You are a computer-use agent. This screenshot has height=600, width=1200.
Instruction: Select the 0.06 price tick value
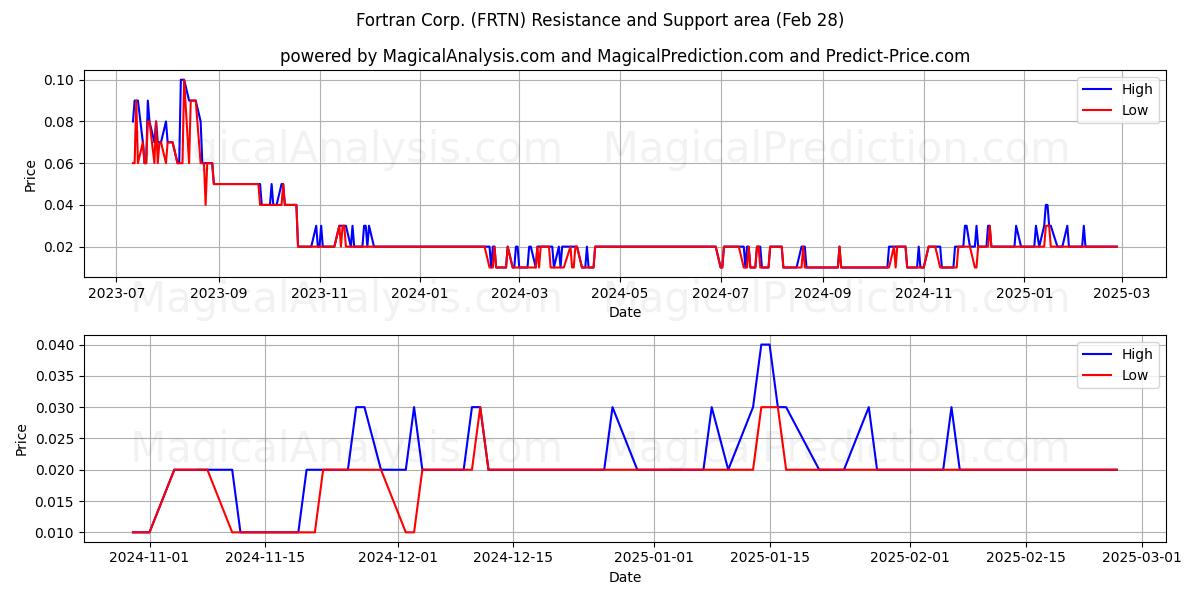pos(59,163)
